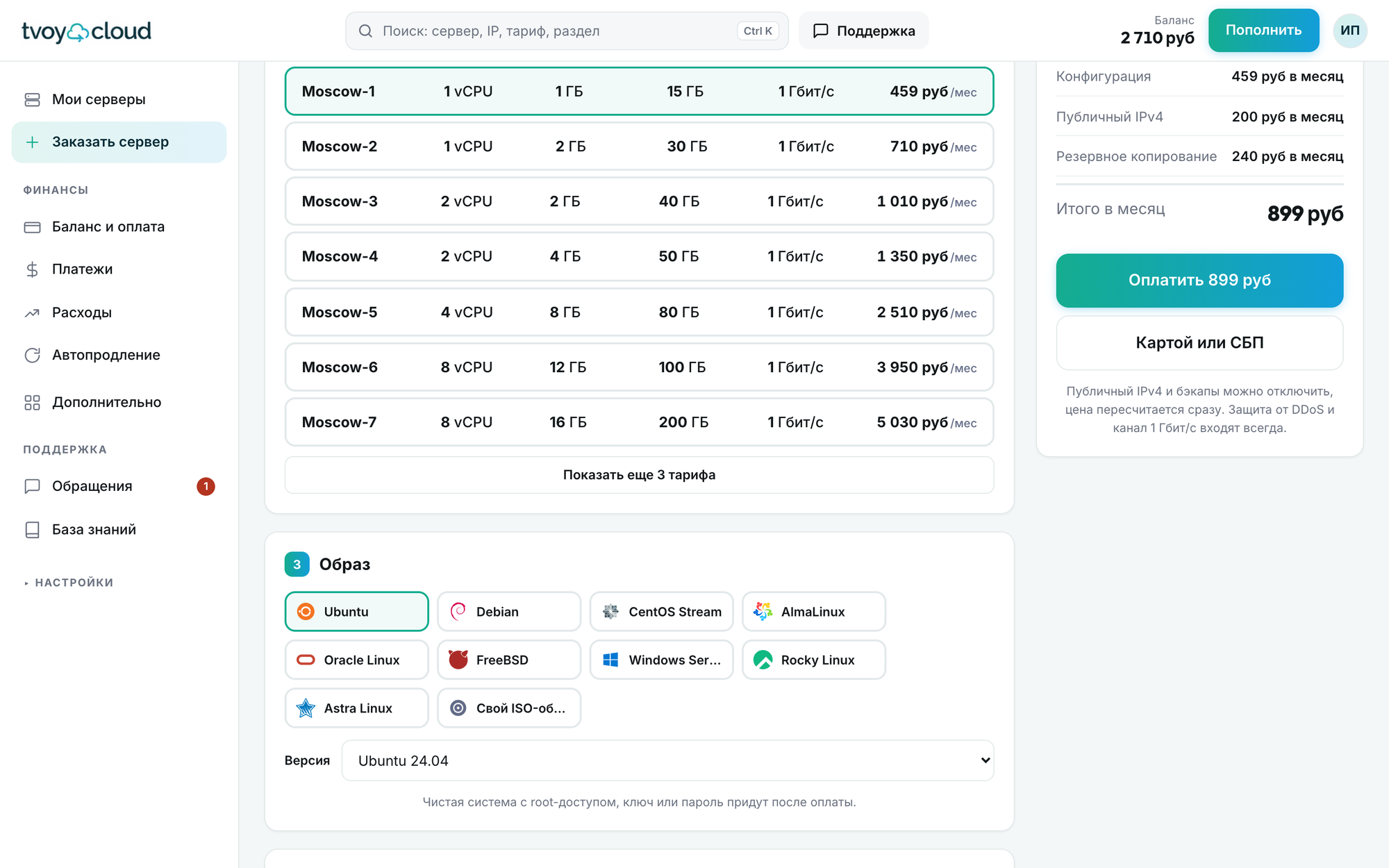The image size is (1389, 868).
Task: Click the trend icon for Расходы
Action: coord(32,312)
